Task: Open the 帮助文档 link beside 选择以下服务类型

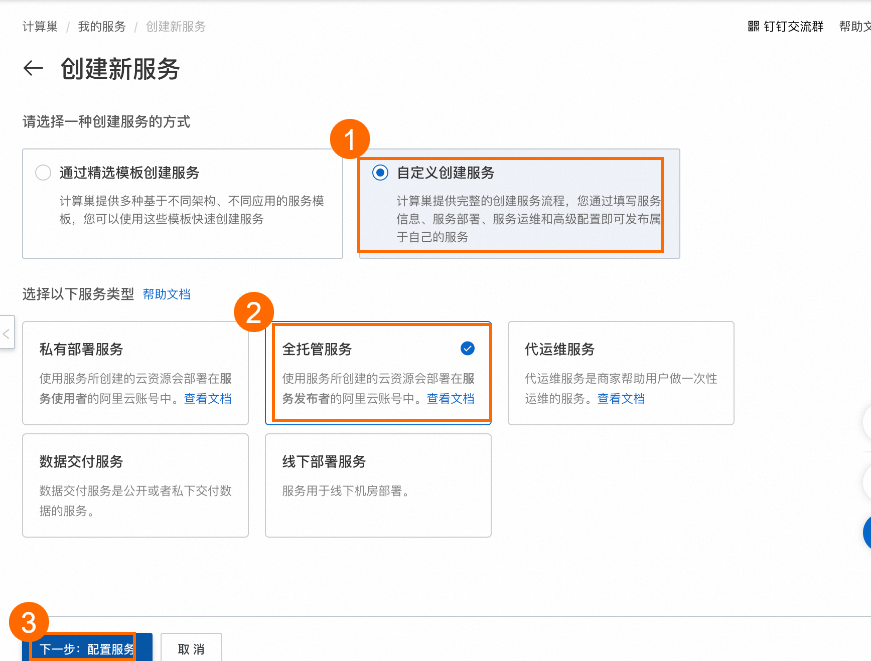Action: coord(166,295)
